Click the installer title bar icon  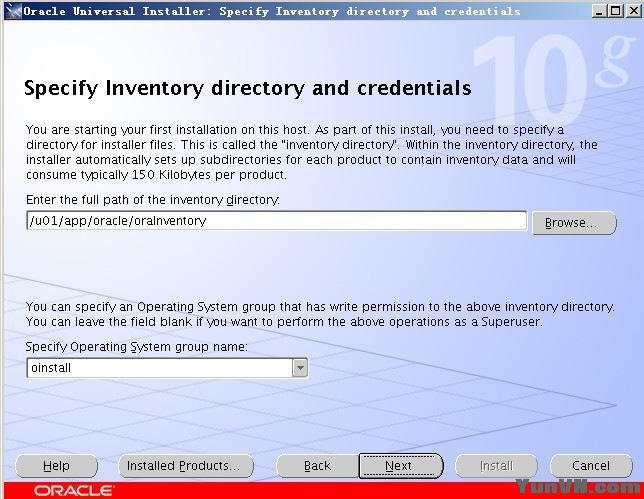pos(13,11)
